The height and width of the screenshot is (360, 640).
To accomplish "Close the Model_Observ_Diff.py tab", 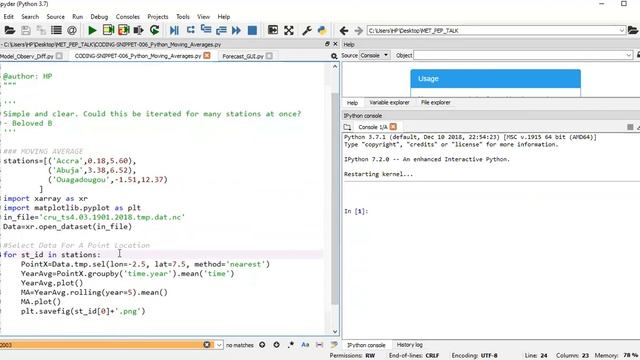I will pos(59,56).
